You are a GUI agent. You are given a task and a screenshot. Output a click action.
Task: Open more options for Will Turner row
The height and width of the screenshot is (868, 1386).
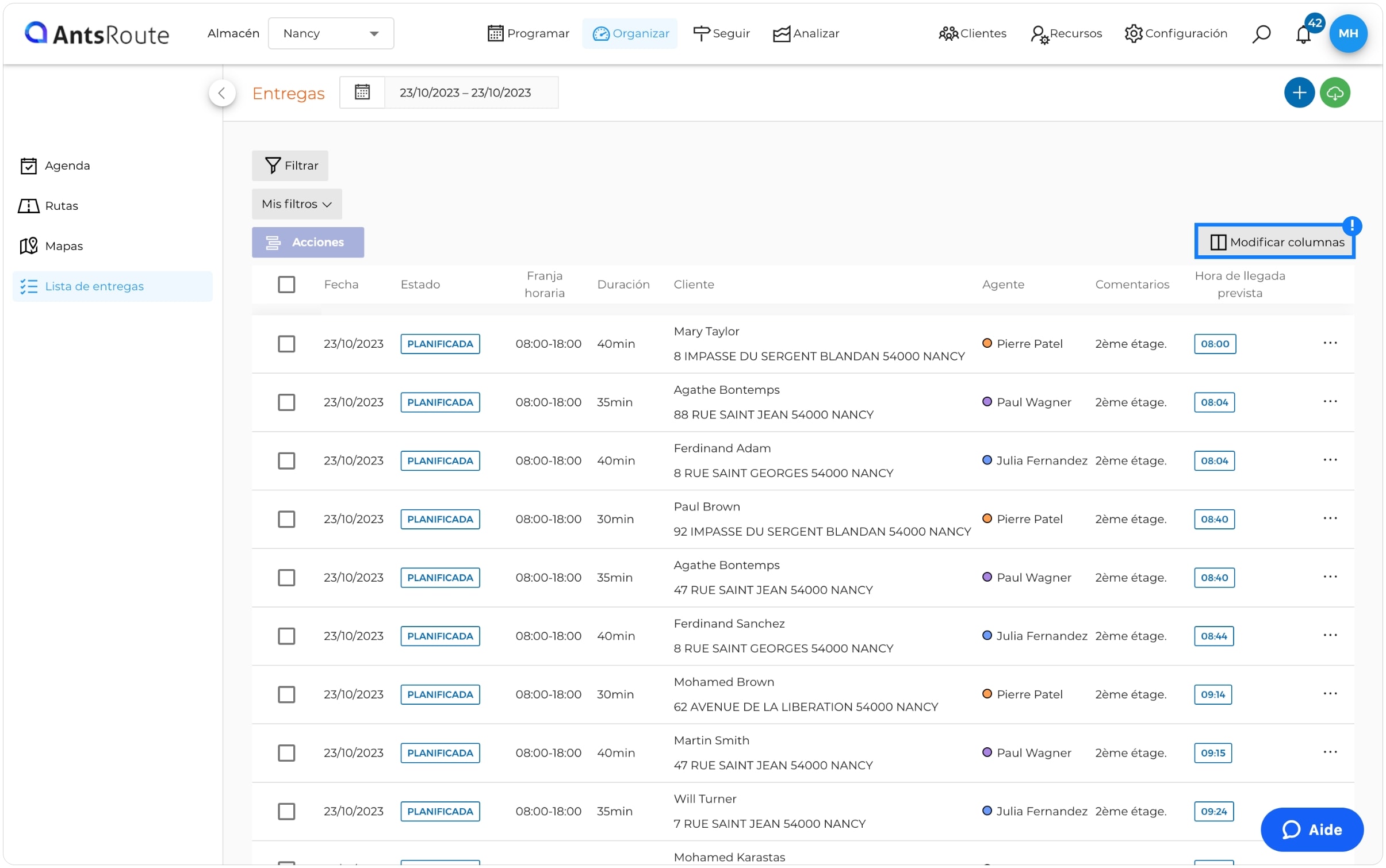[1330, 811]
